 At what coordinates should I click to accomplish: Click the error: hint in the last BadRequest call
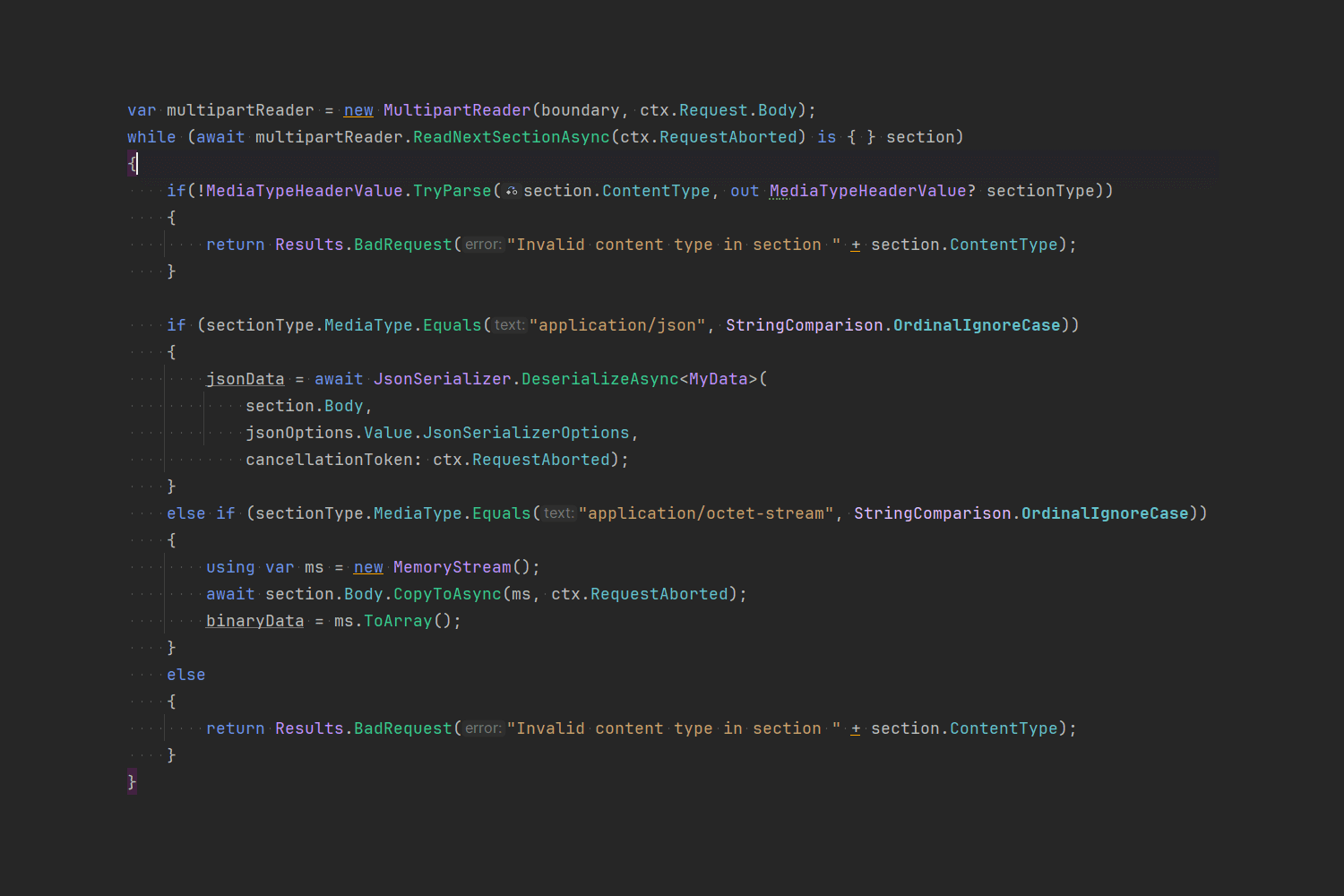pyautogui.click(x=482, y=728)
